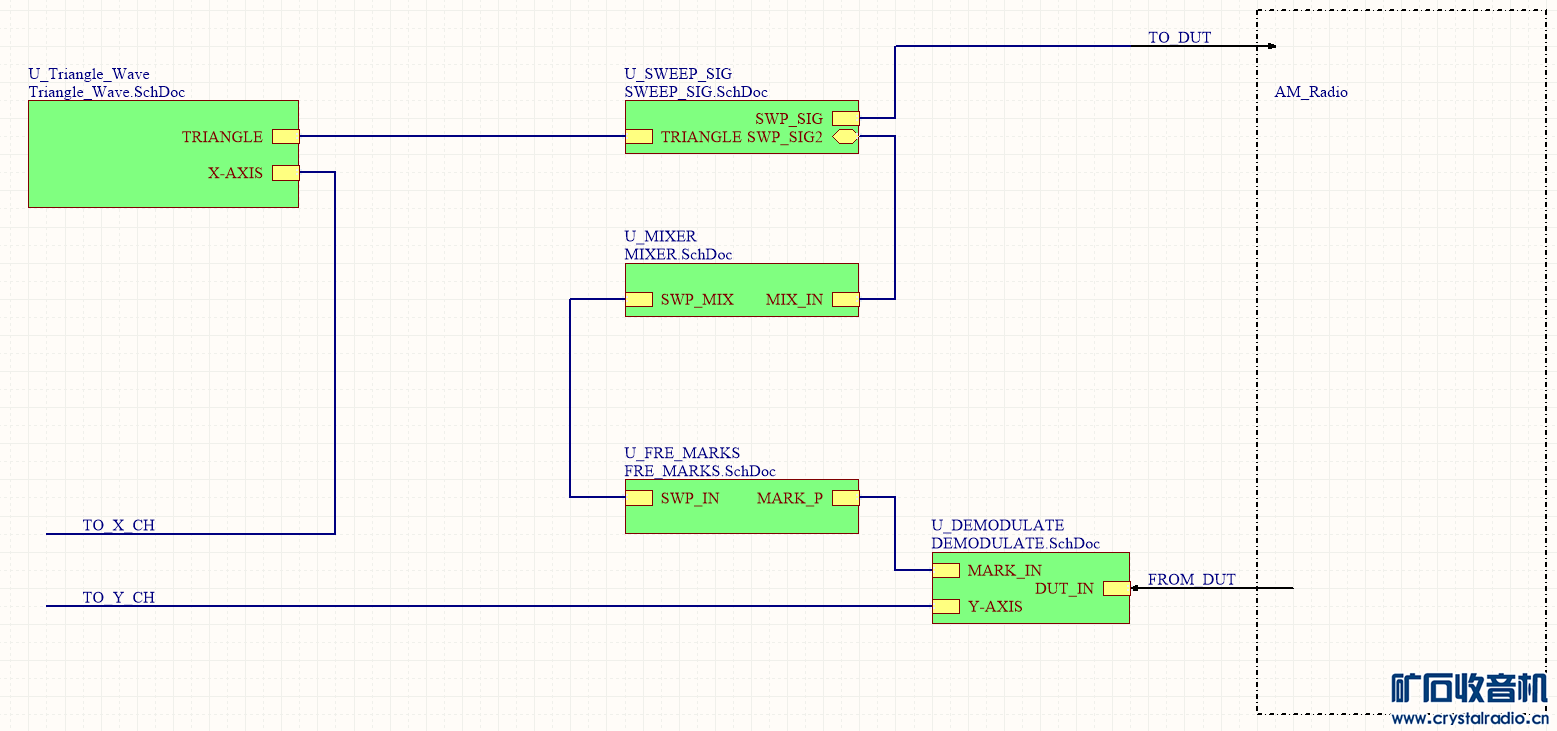
Task: Click the U_Triangle_Wave designator text
Action: [x=89, y=74]
